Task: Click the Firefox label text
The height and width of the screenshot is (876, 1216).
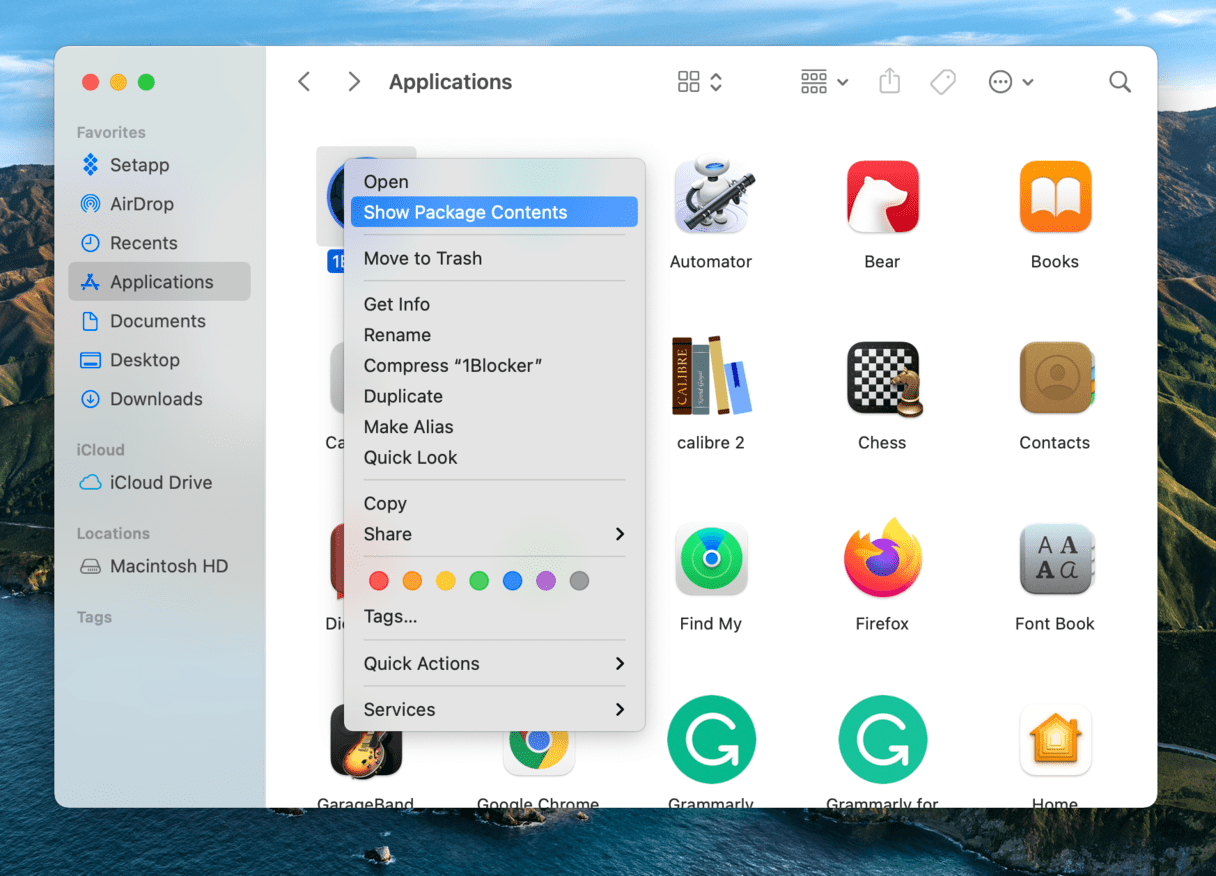Action: coord(882,623)
